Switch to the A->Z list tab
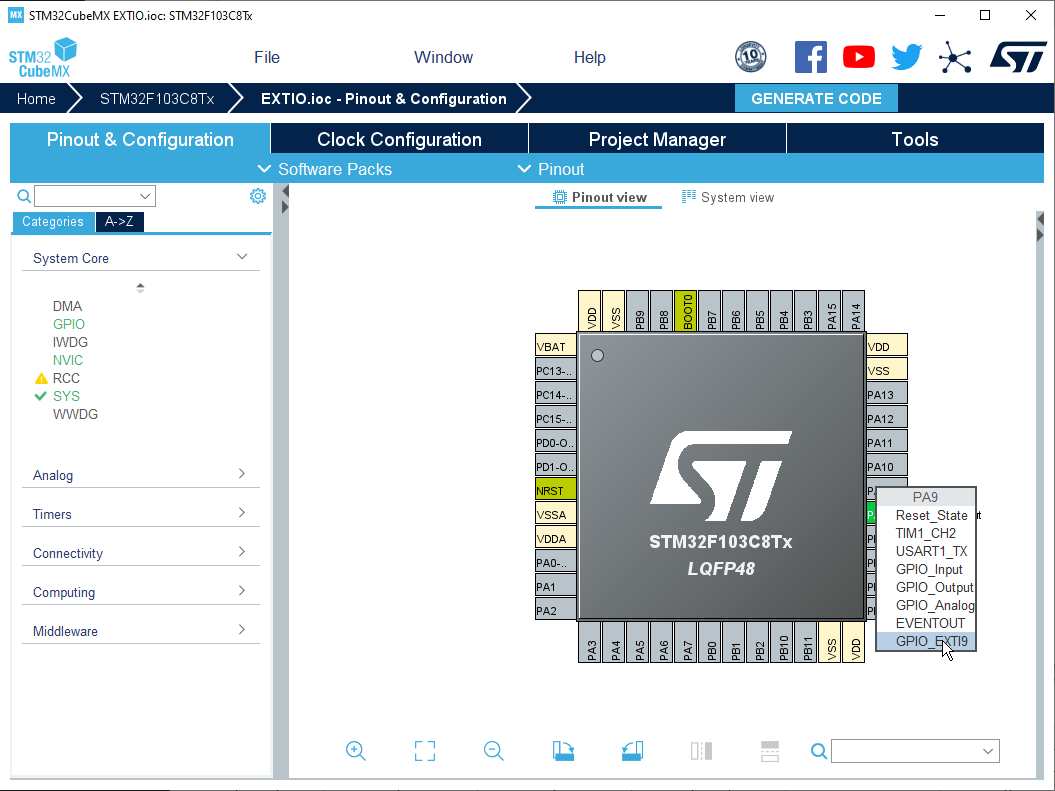1055x791 pixels. (119, 221)
